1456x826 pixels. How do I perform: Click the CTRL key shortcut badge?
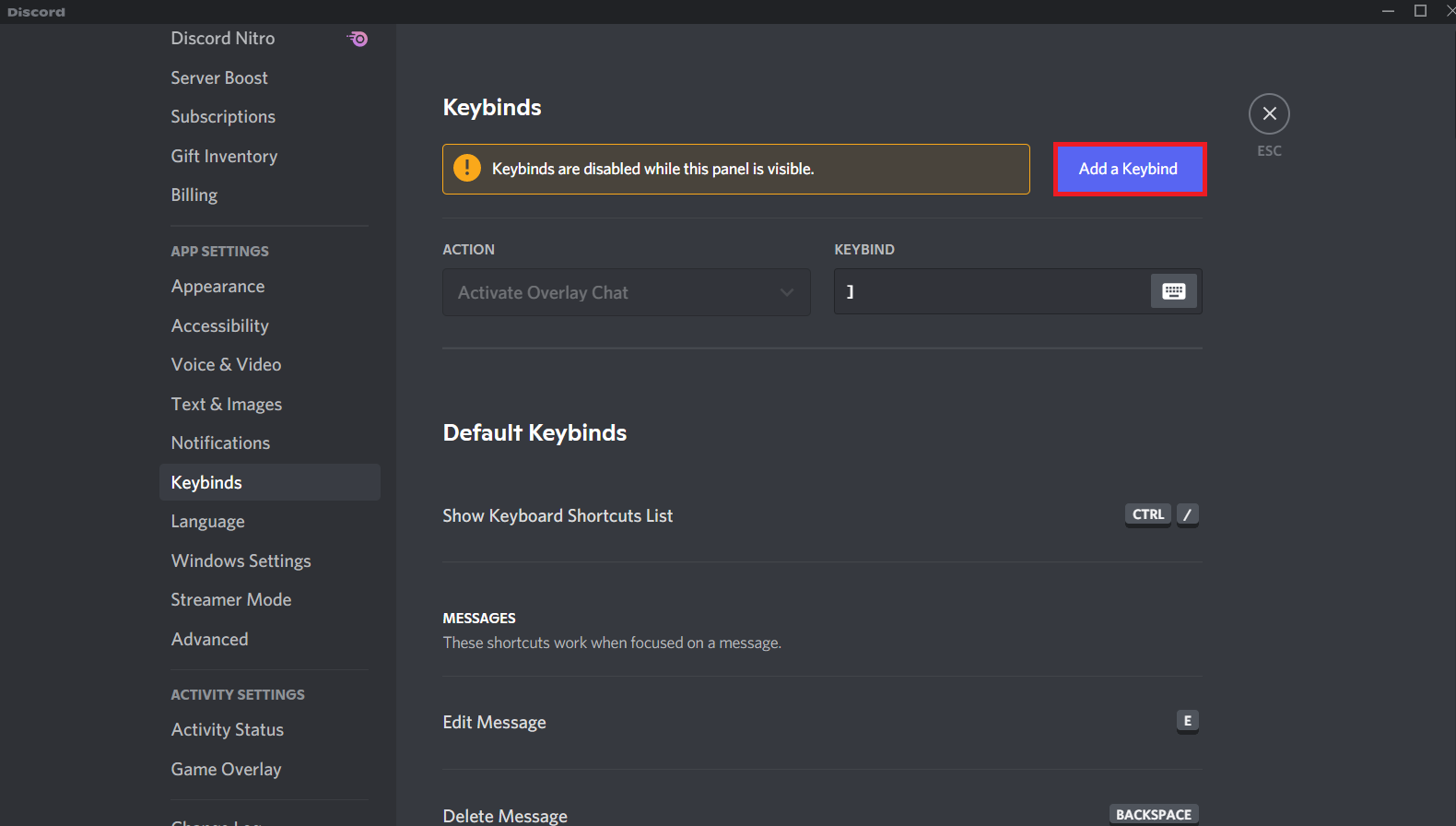tap(1147, 514)
